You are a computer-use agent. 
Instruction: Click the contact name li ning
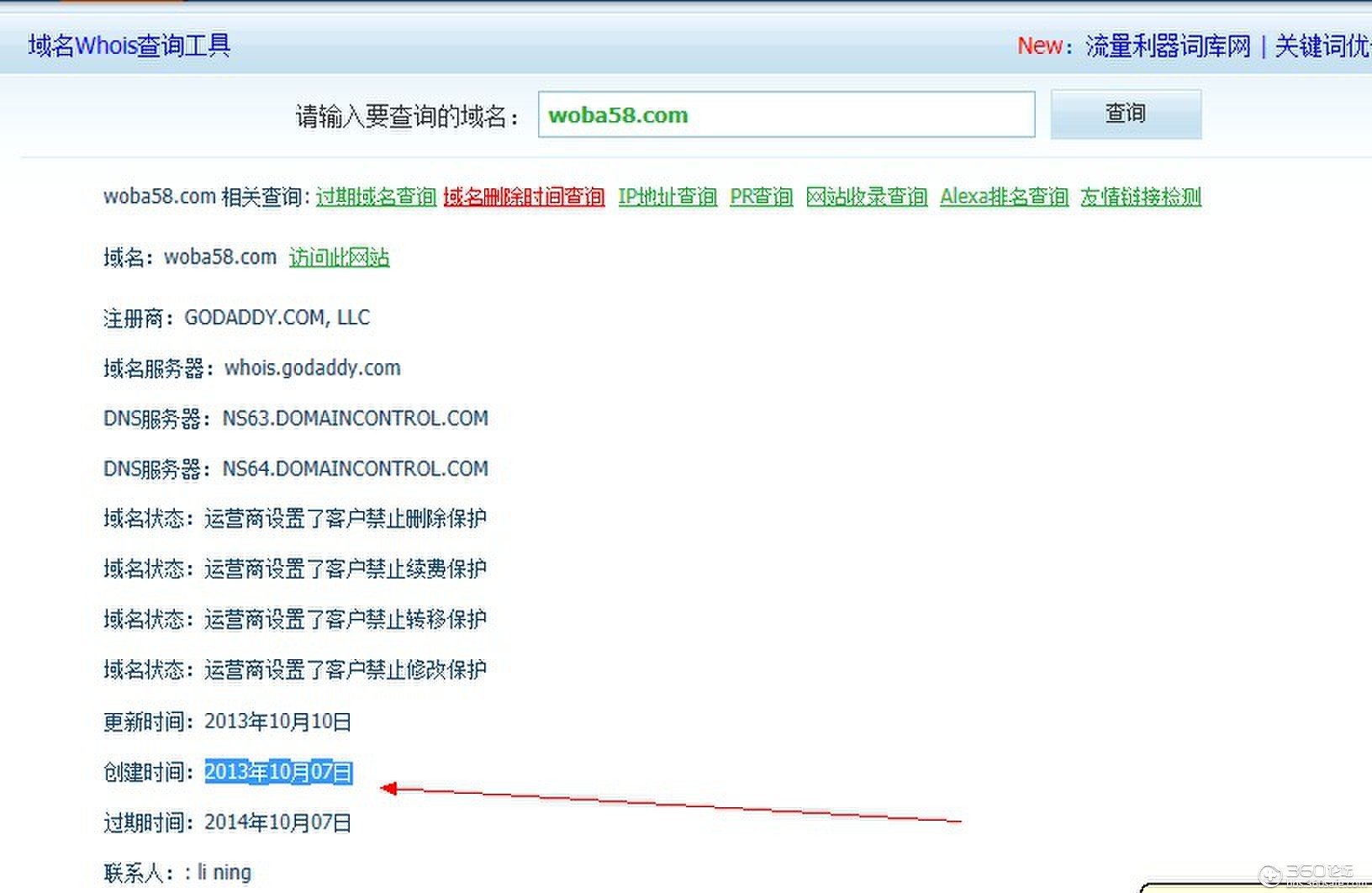click(x=223, y=872)
